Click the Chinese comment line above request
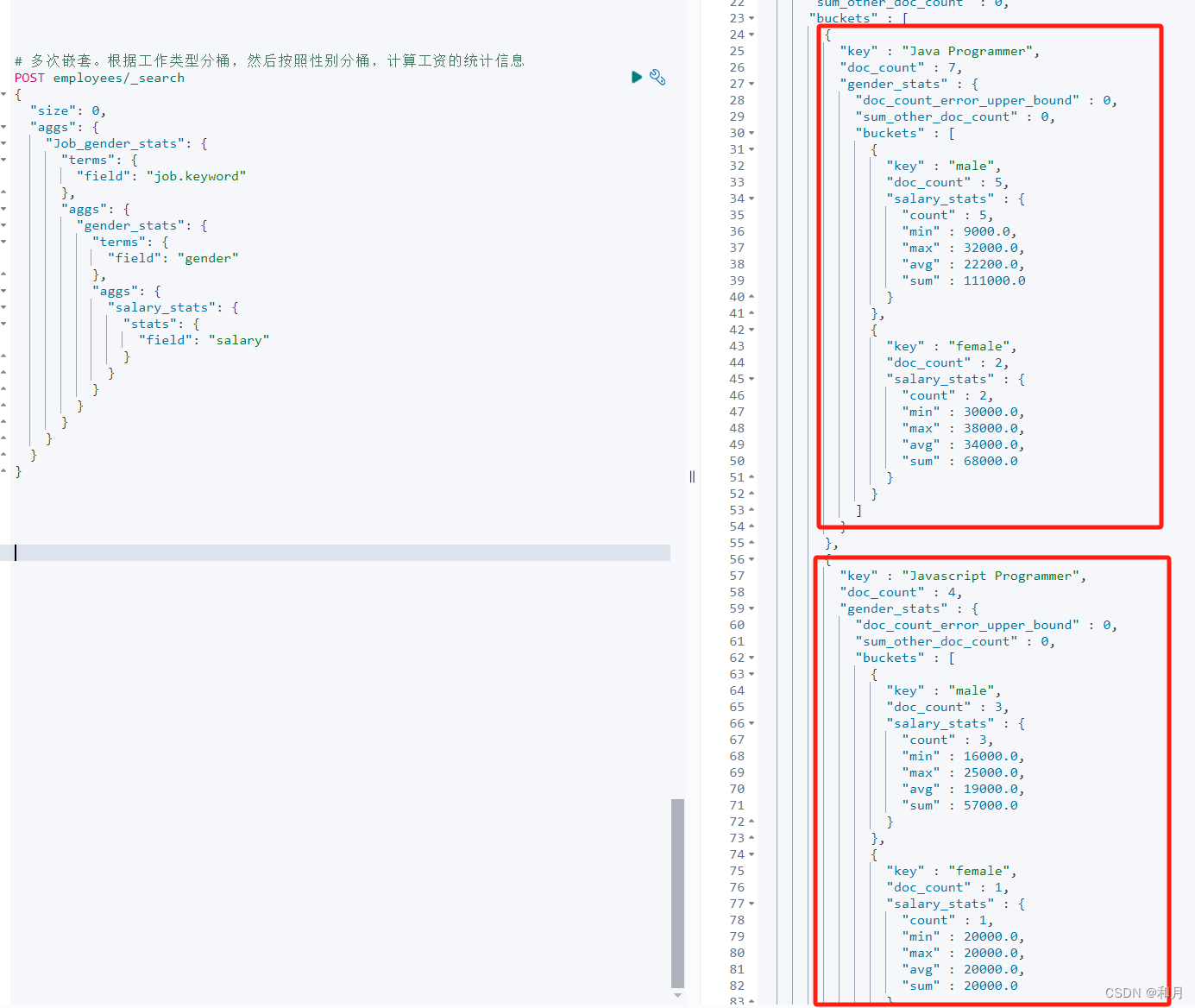The height and width of the screenshot is (1008, 1195). click(x=269, y=60)
